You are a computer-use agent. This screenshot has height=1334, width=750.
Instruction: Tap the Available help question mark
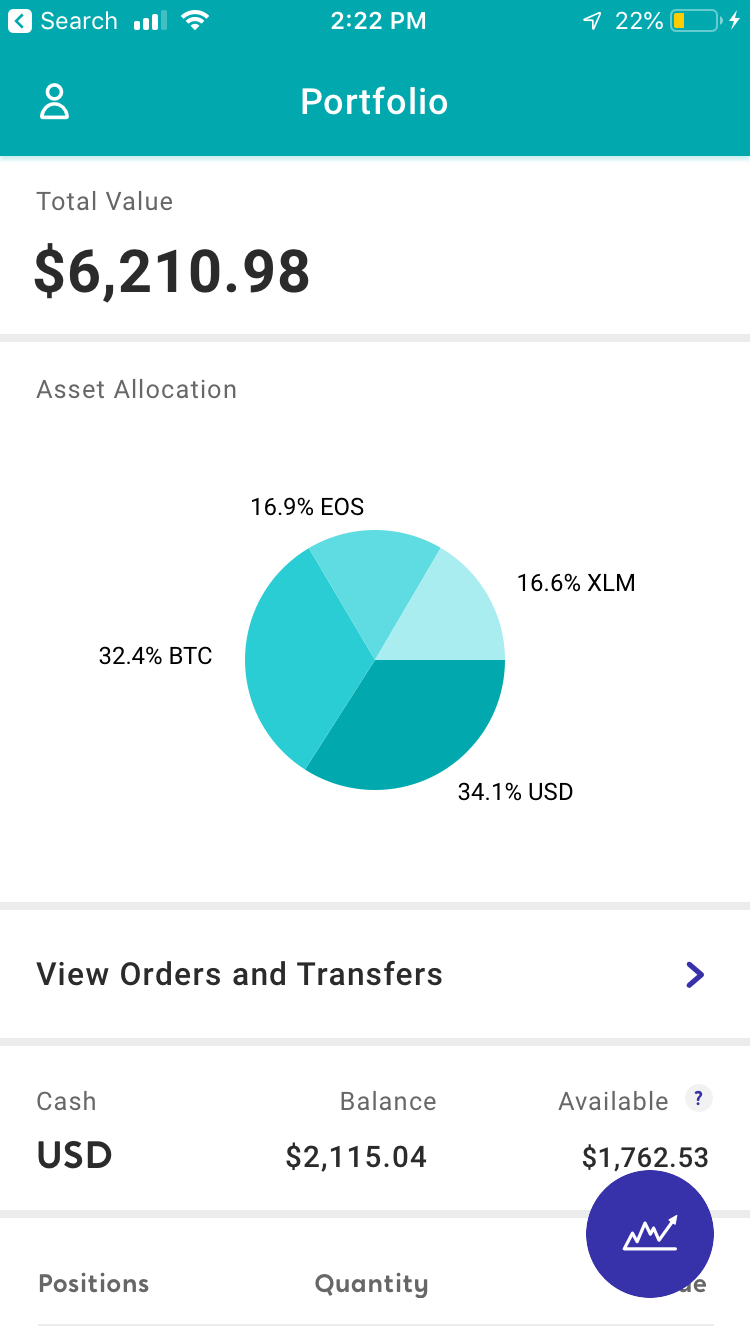pyautogui.click(x=698, y=1099)
